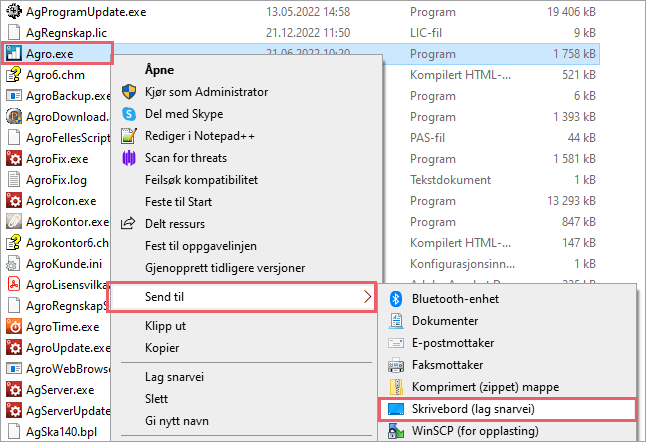Click the Skype icon next to Del med Skype
The height and width of the screenshot is (442, 646).
(x=129, y=114)
